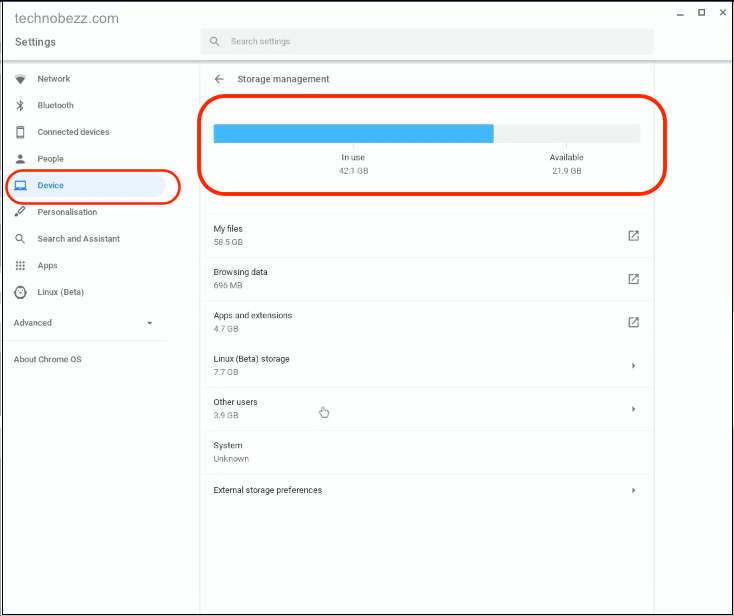Screen dimensions: 734x616
Task: Click the Apps grid icon in sidebar
Action: tap(20, 265)
